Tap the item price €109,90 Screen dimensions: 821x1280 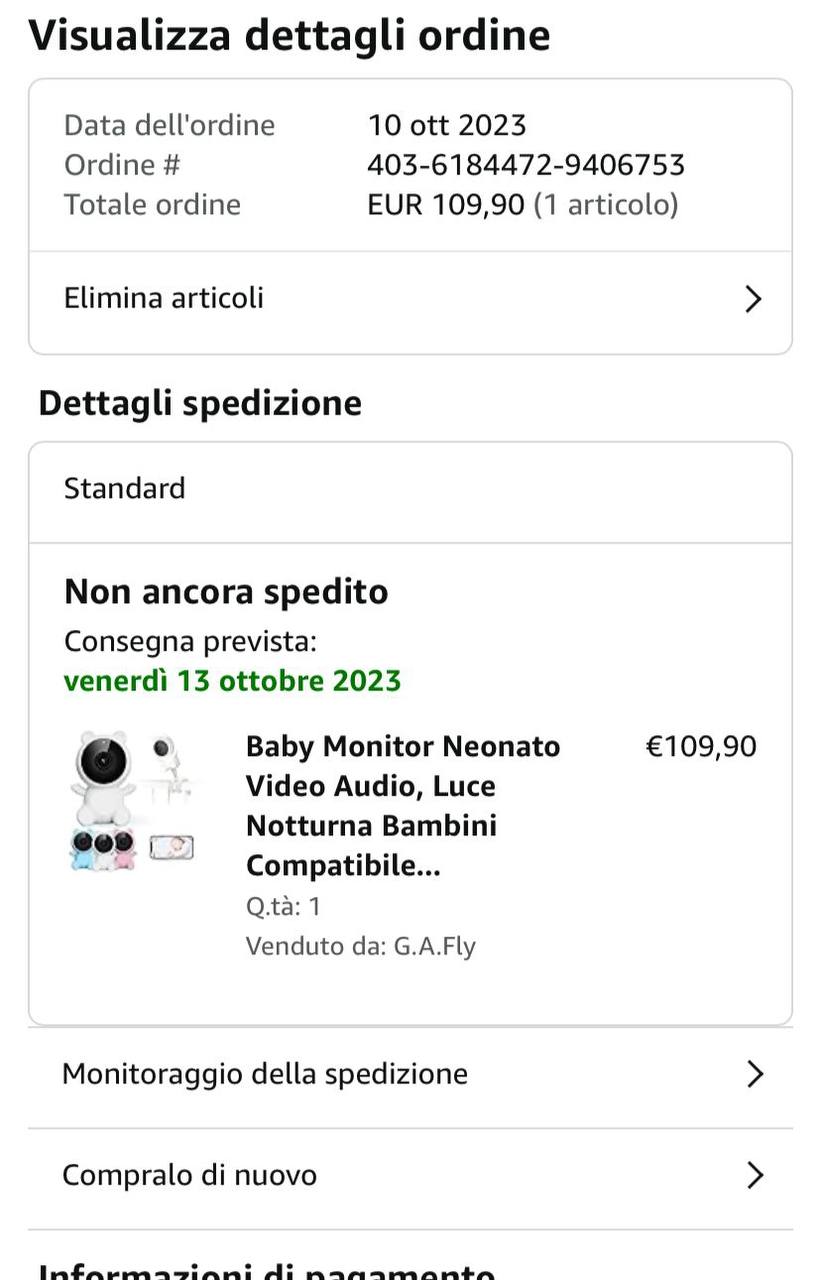702,747
